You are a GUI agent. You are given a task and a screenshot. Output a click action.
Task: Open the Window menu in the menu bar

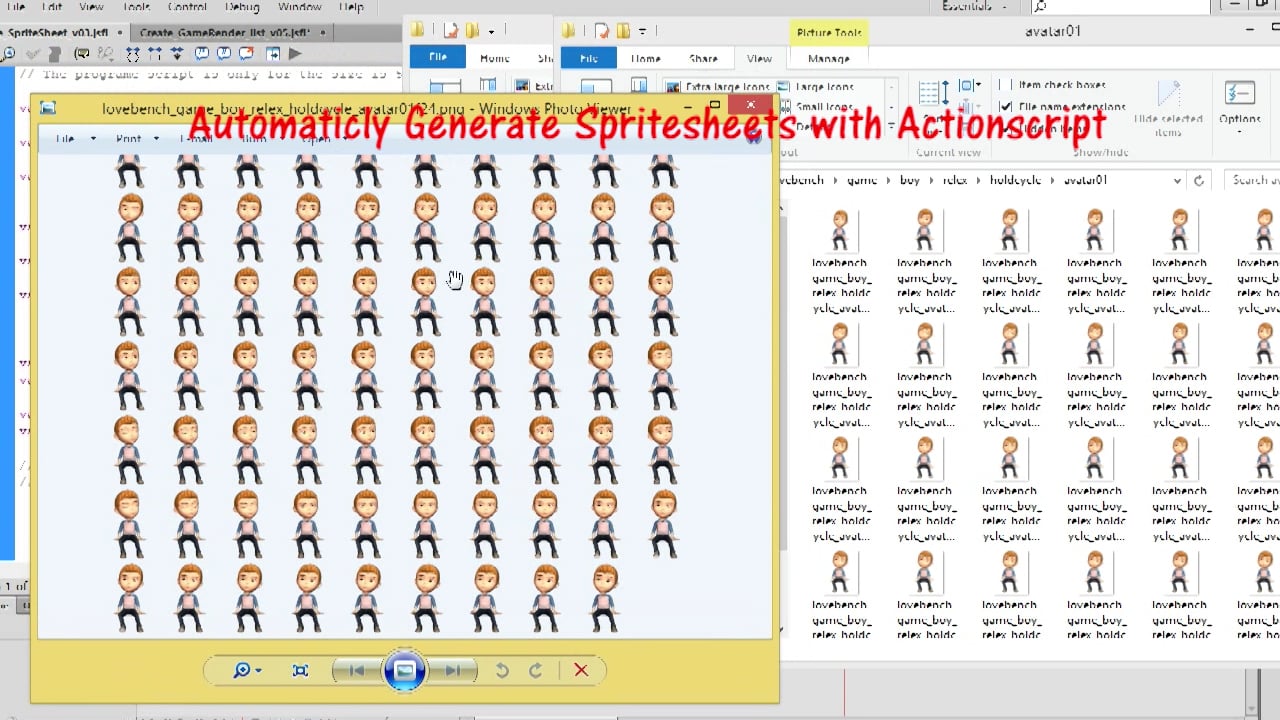(299, 7)
